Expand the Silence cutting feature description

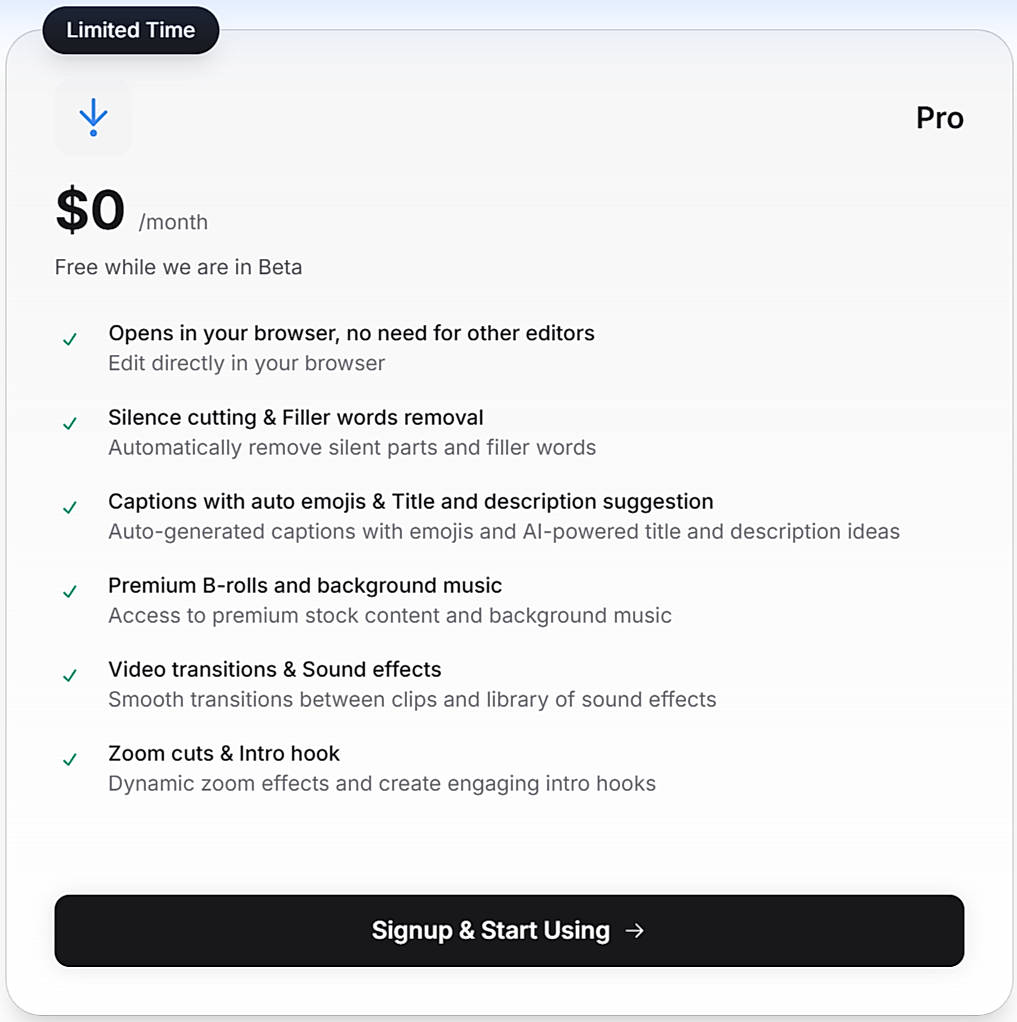[x=352, y=447]
